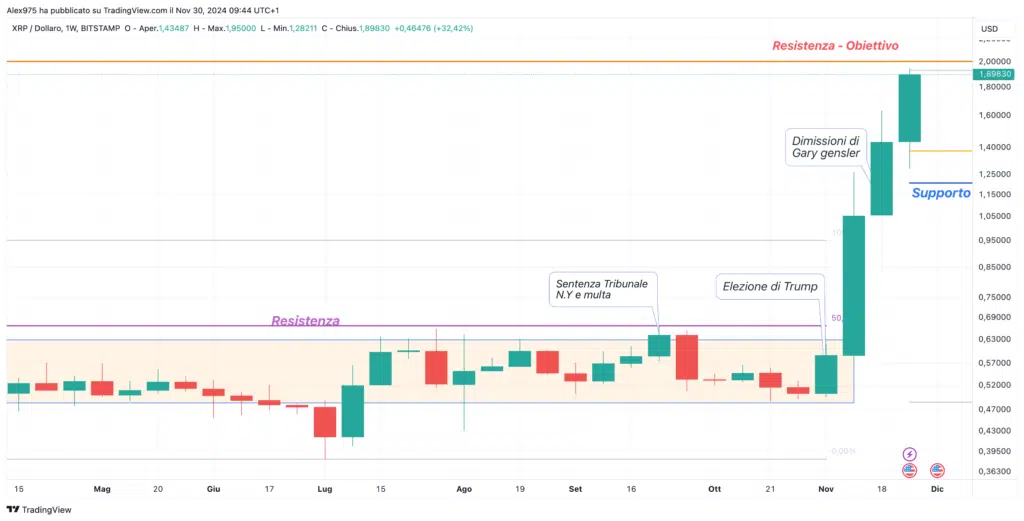
Task: Select the orange Resistenza - Obiettivo line
Action: (488, 61)
